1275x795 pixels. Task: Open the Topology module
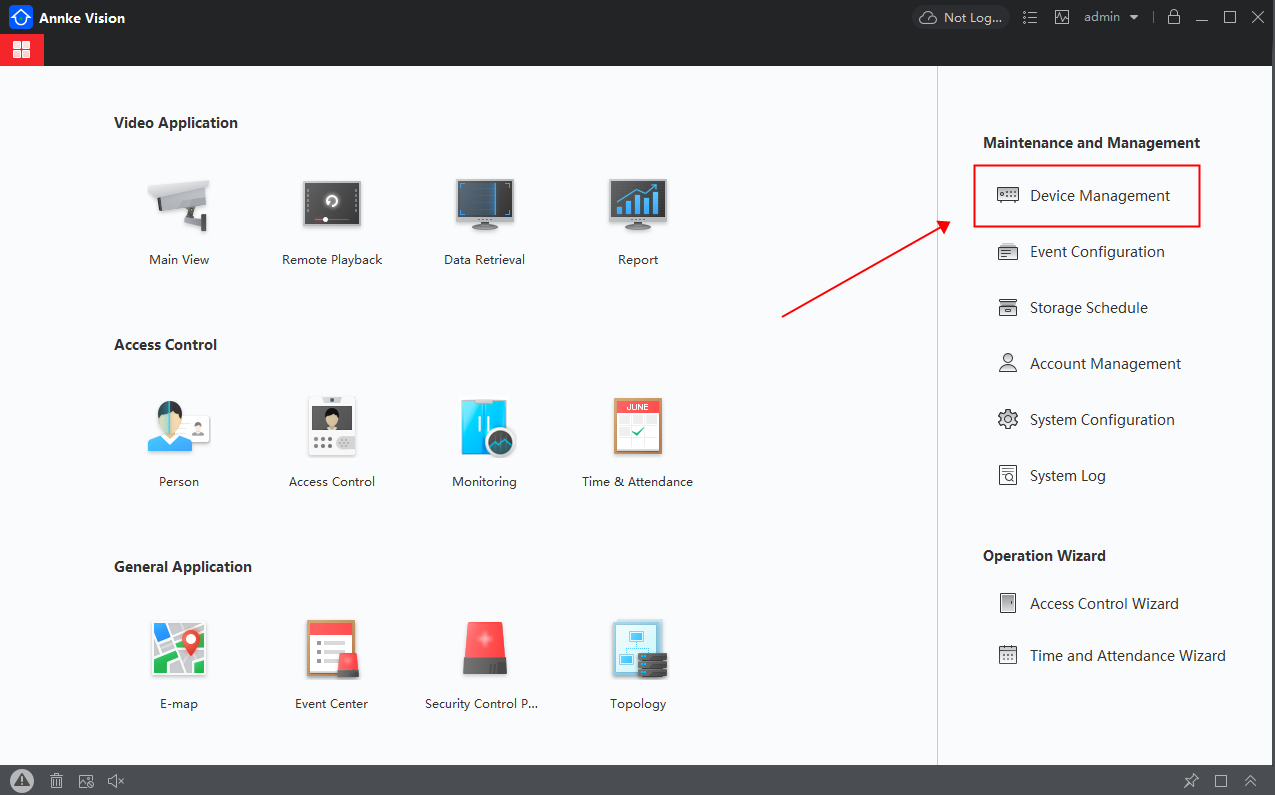pyautogui.click(x=638, y=648)
